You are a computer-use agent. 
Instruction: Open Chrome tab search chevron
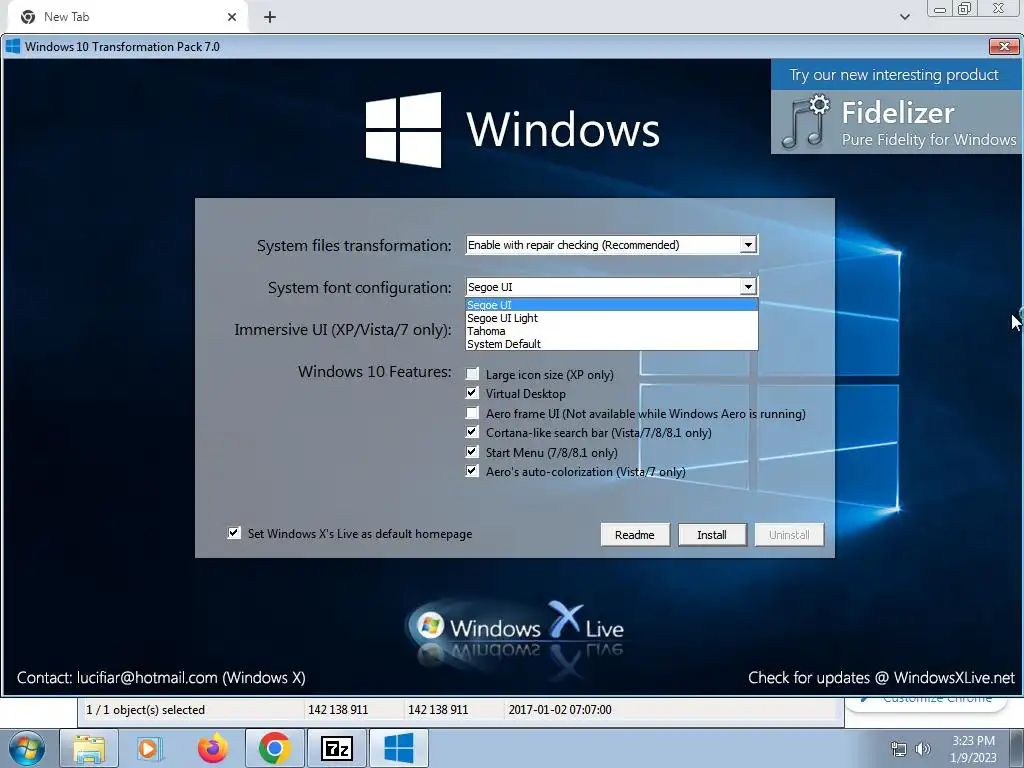click(904, 17)
